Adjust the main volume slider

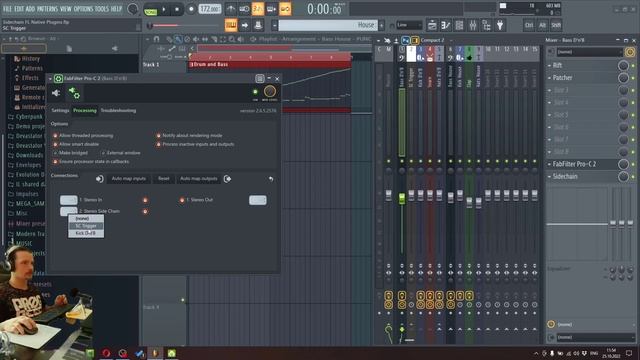click(182, 25)
